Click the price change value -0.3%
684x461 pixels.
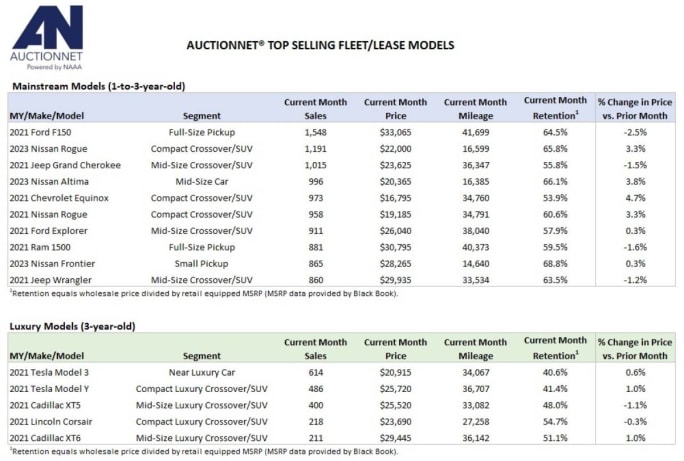635,422
